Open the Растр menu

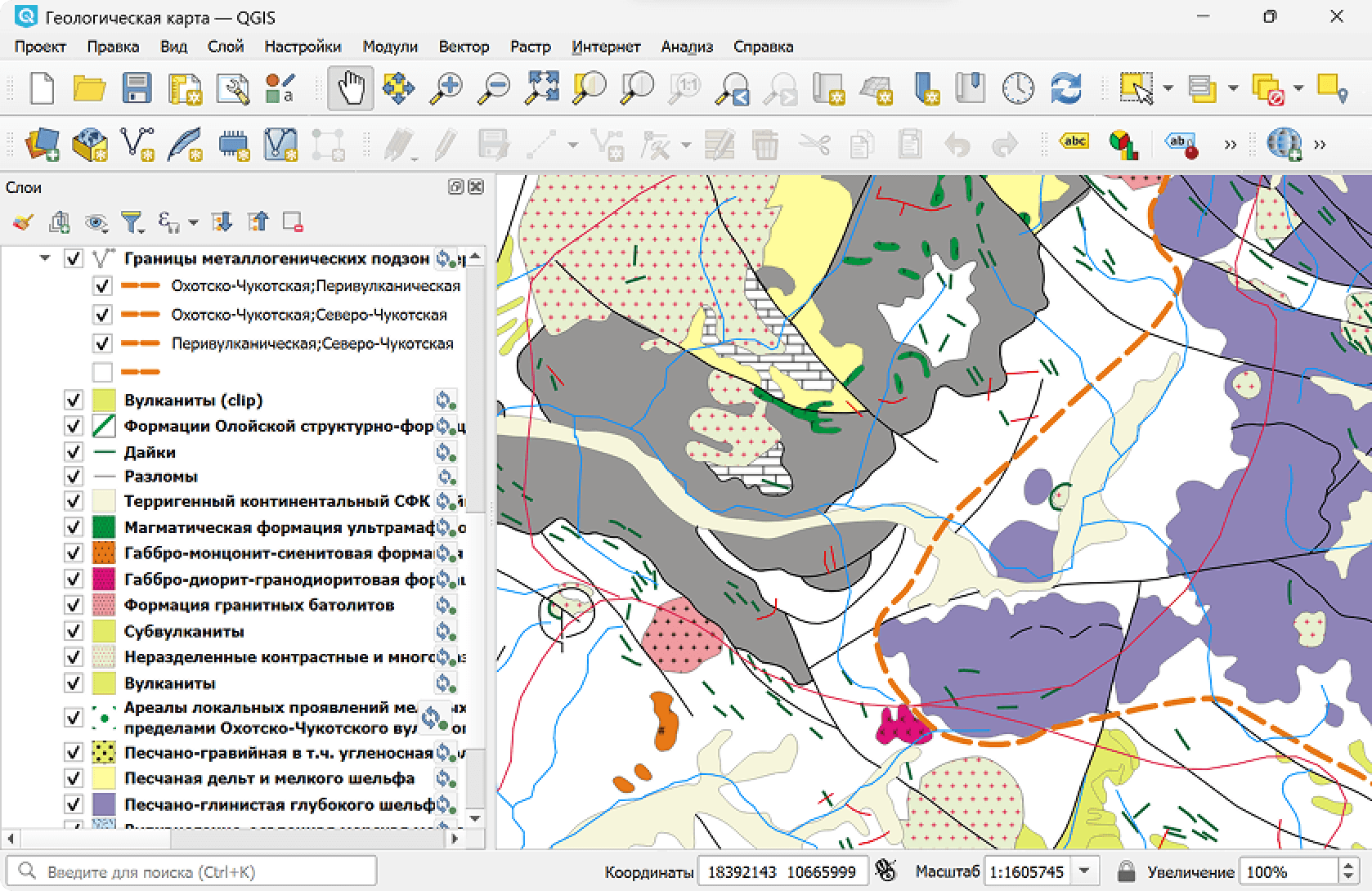[530, 47]
